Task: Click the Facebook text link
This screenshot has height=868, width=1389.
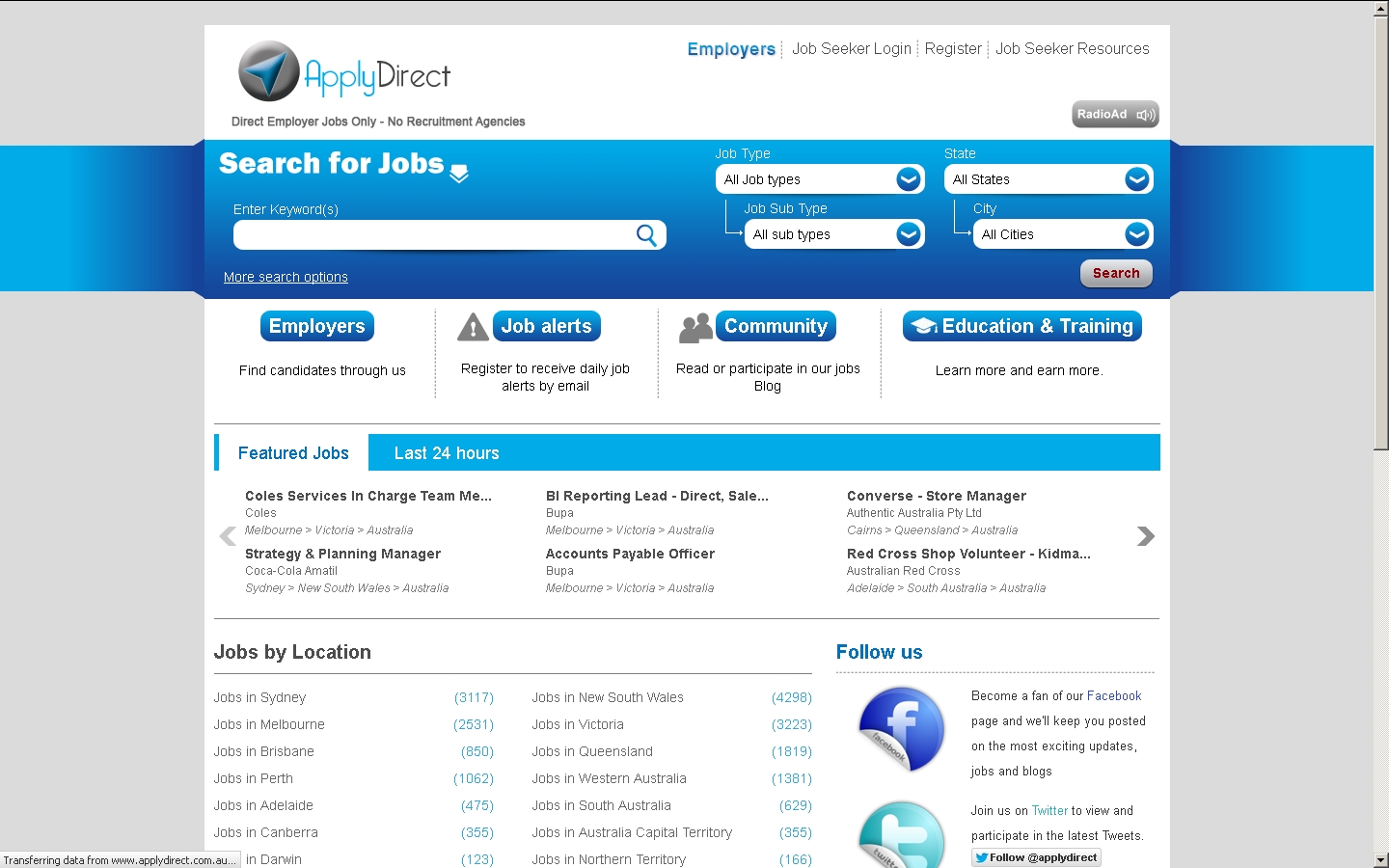Action: pyautogui.click(x=1114, y=695)
